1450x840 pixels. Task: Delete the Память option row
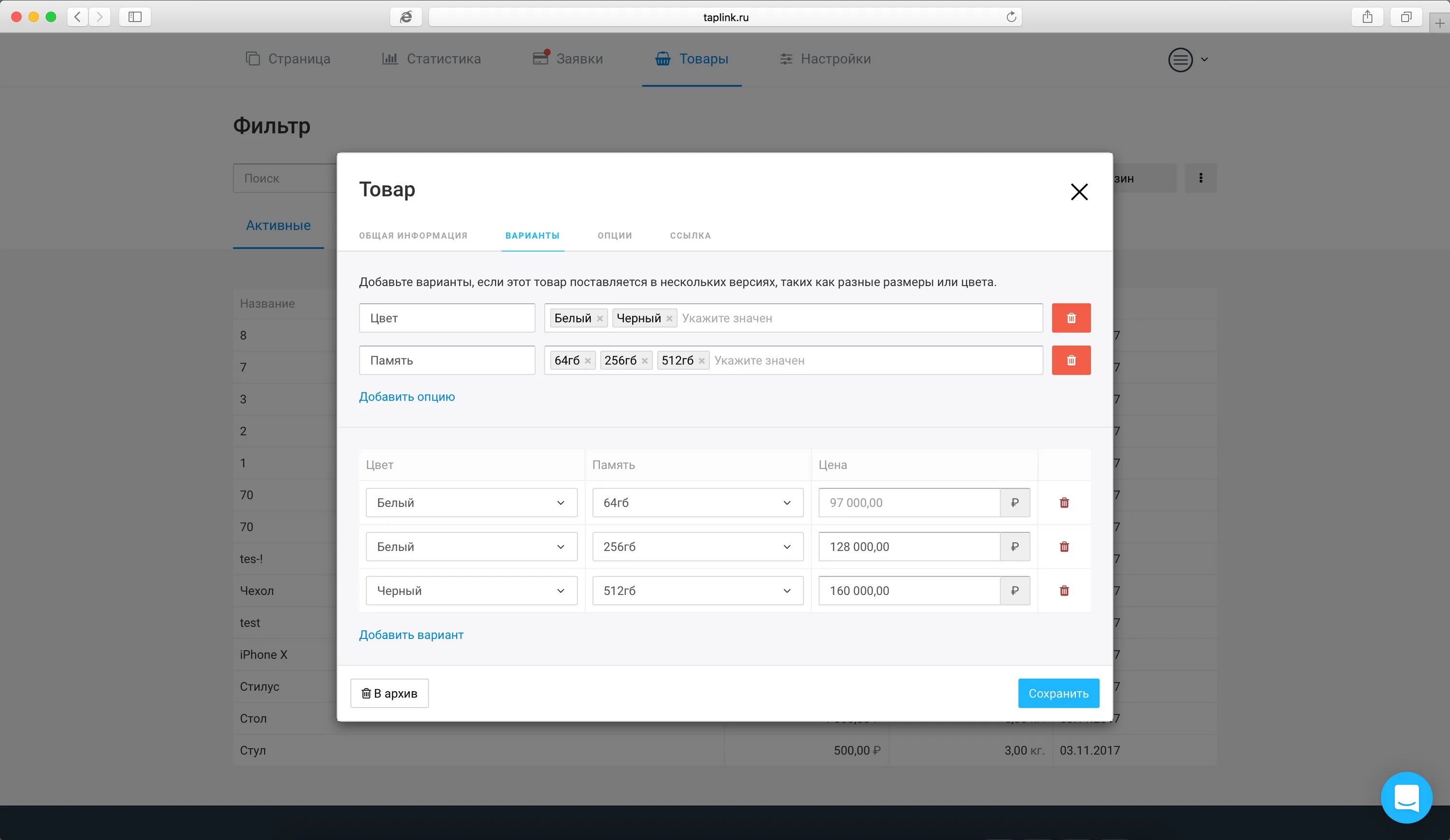[x=1071, y=360]
